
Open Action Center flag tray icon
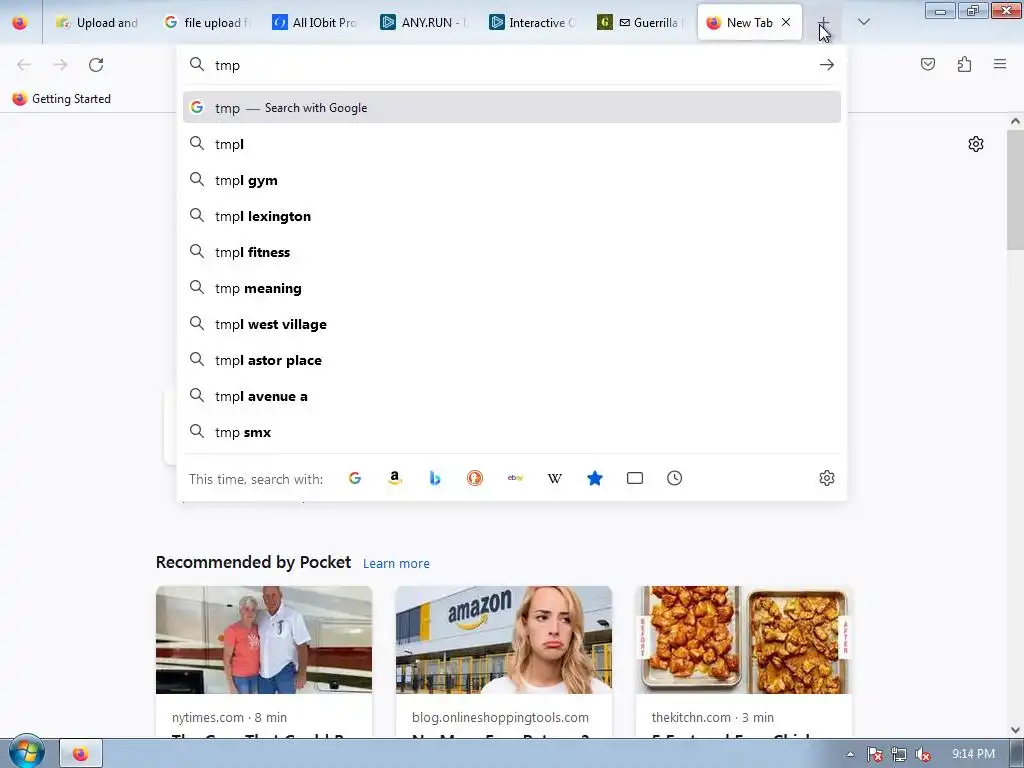874,754
